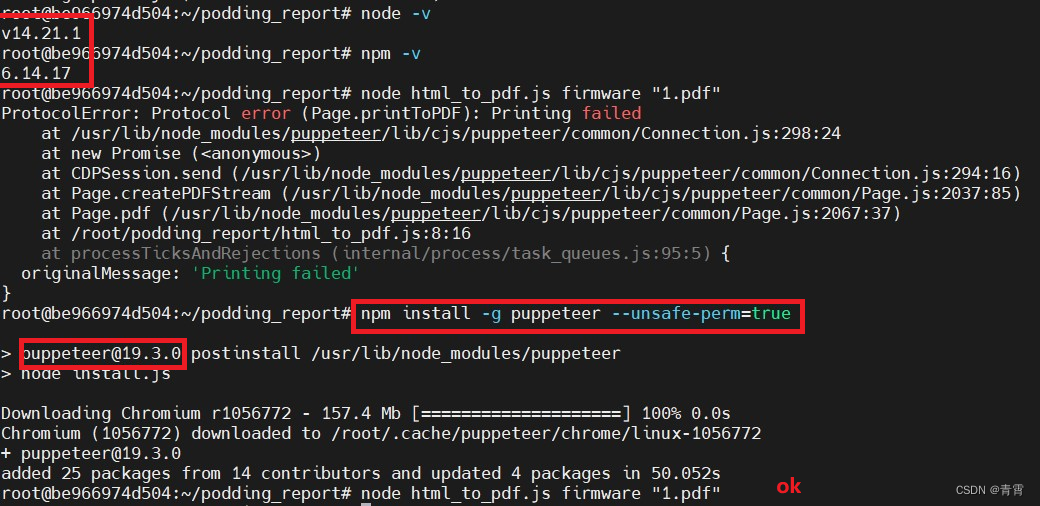1040x506 pixels.
Task: Click the Page.createPDFStream stack trace line
Action: 531,194
